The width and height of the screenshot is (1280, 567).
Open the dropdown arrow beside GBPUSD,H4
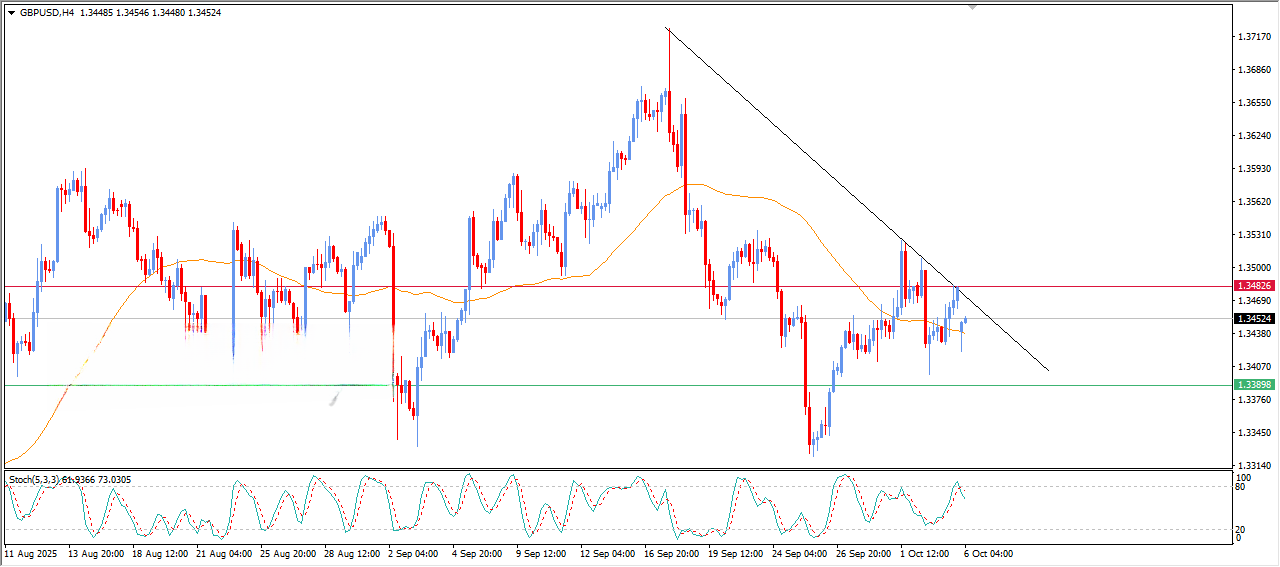(11, 13)
